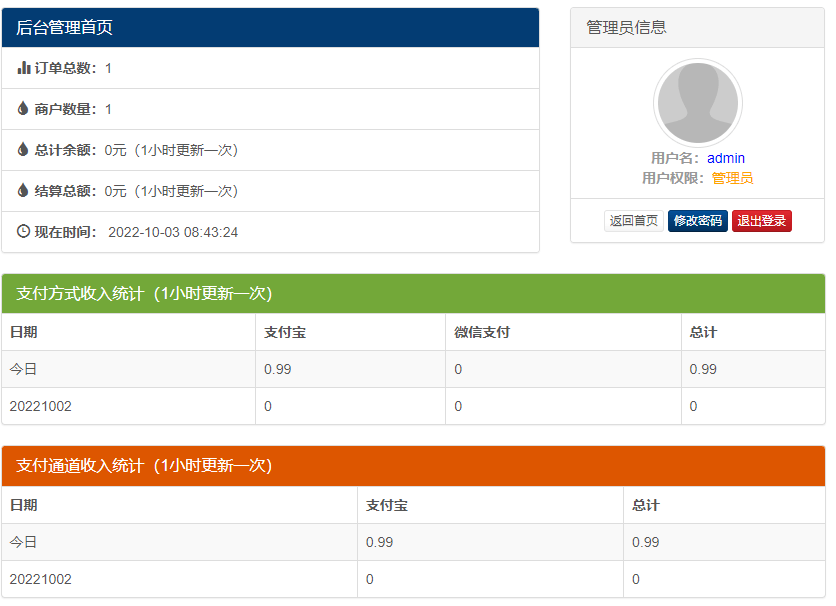This screenshot has width=836, height=606.
Task: Click the 总计 column header in payment channel table
Action: pos(646,505)
